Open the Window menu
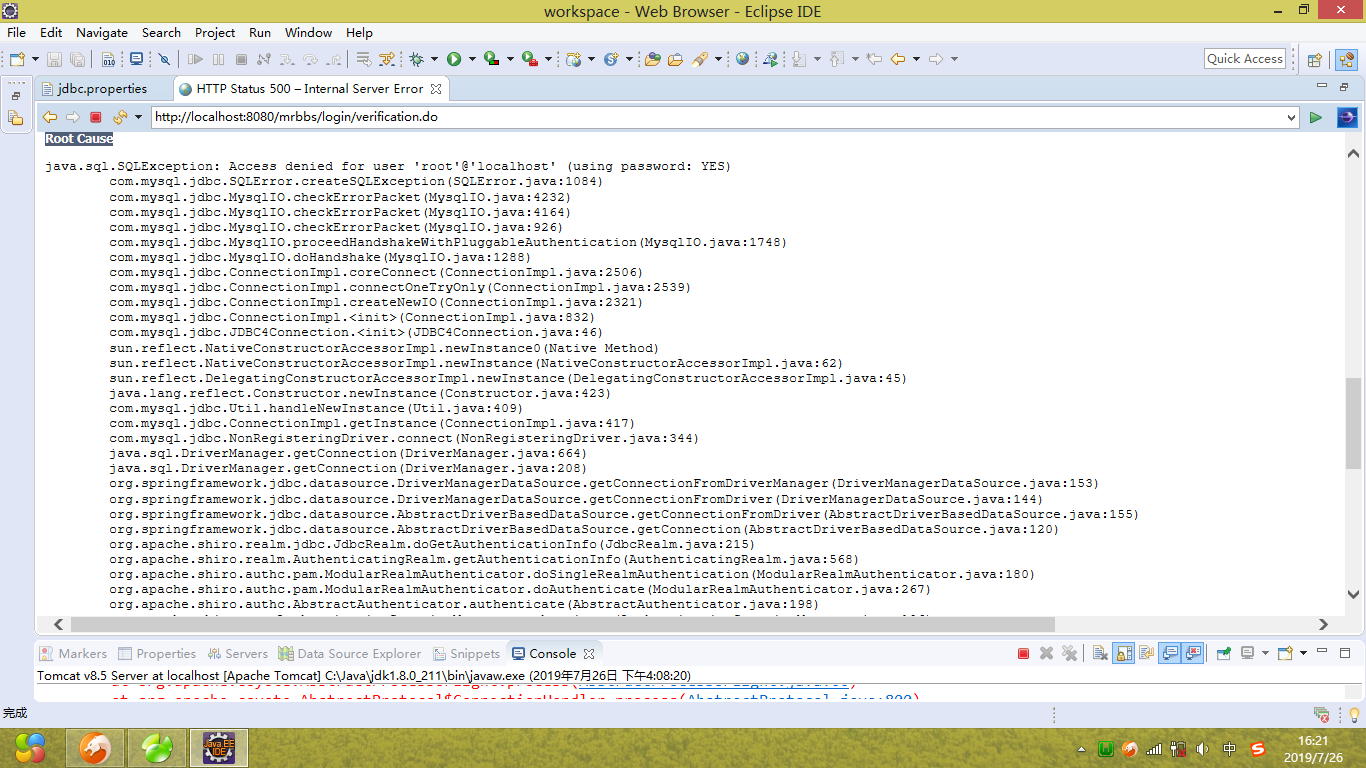Viewport: 1366px width, 768px height. coord(308,32)
